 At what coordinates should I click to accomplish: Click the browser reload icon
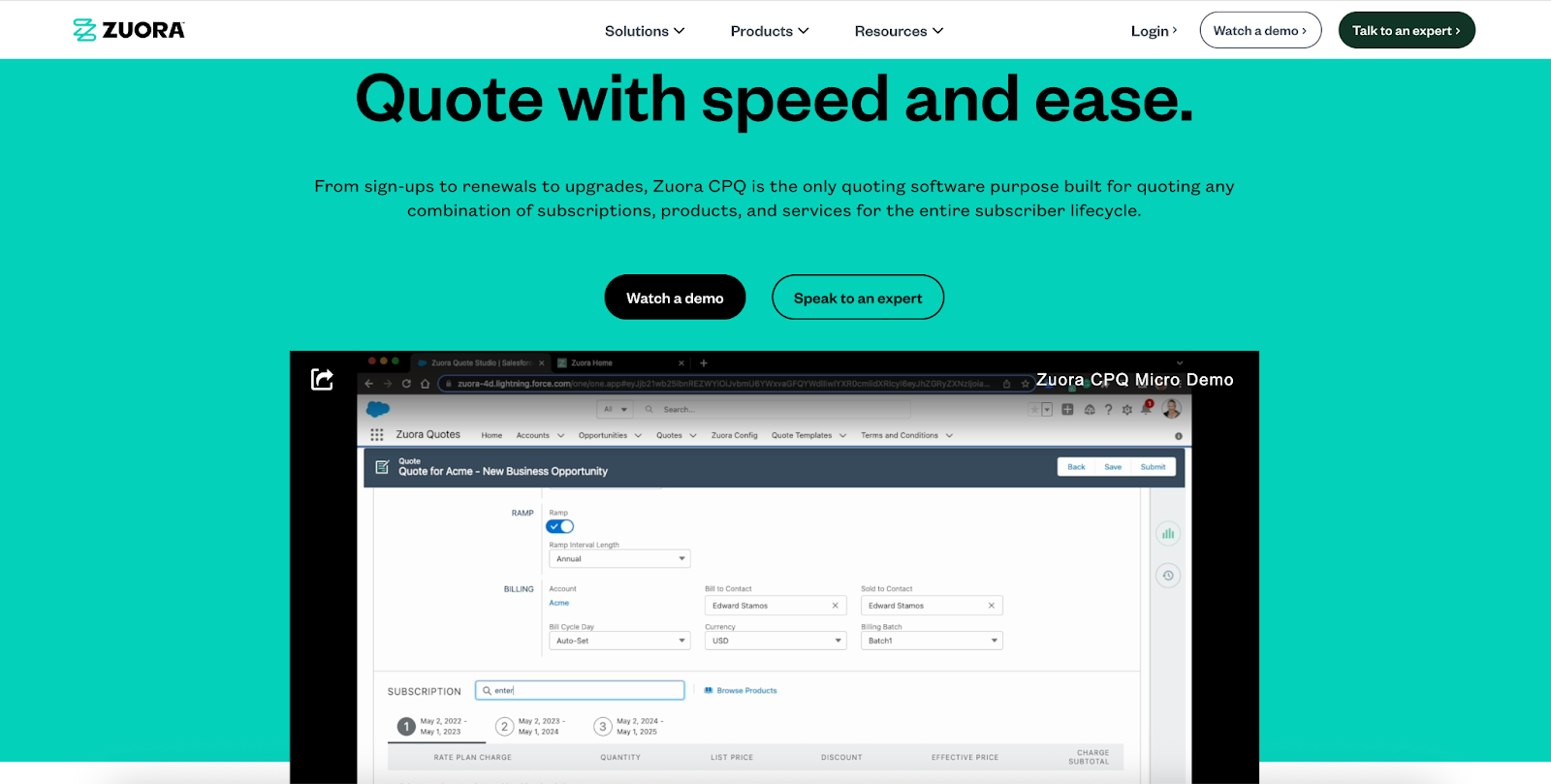tap(406, 384)
